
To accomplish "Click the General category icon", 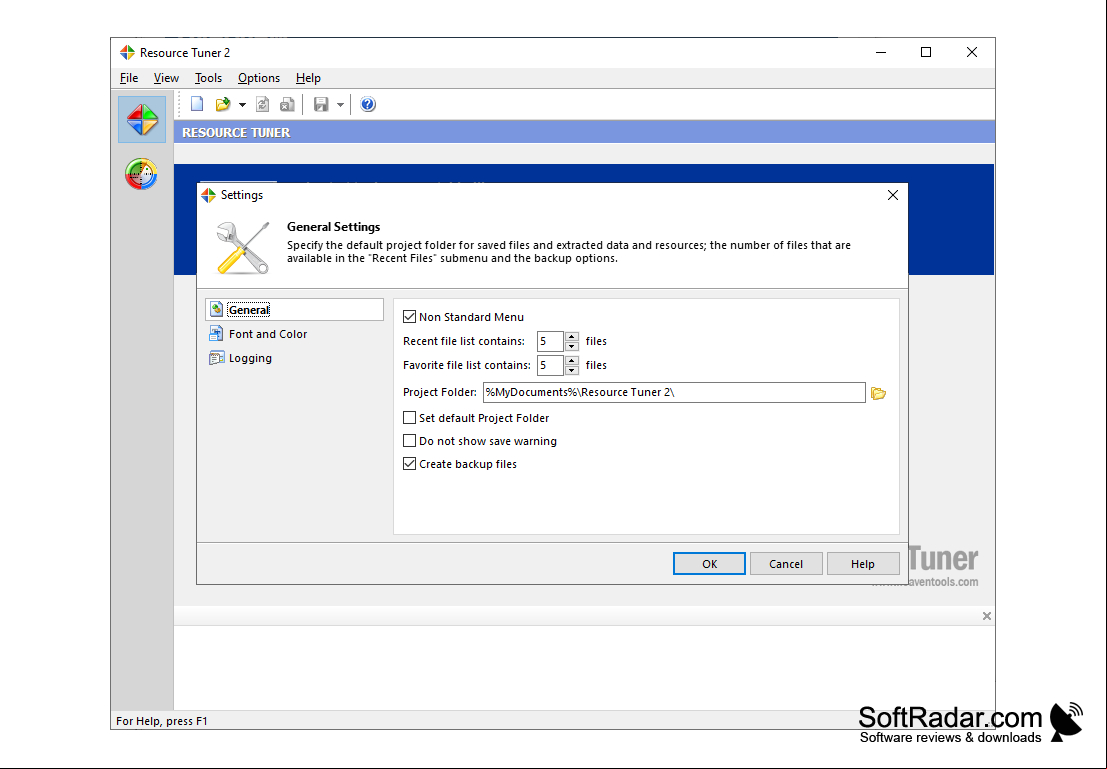I will tap(217, 310).
